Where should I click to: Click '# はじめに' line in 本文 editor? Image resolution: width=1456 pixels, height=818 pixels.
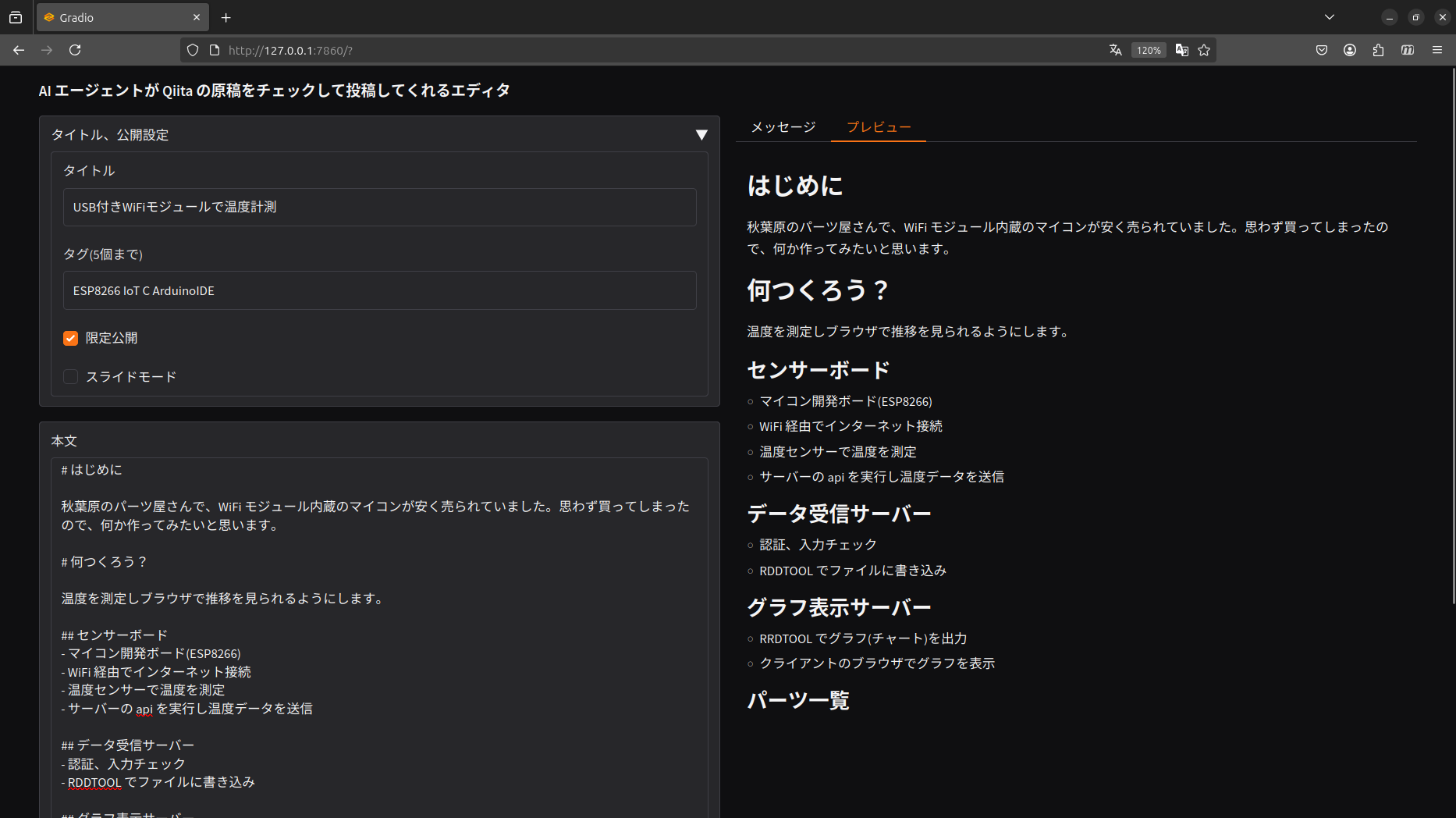[x=92, y=470]
